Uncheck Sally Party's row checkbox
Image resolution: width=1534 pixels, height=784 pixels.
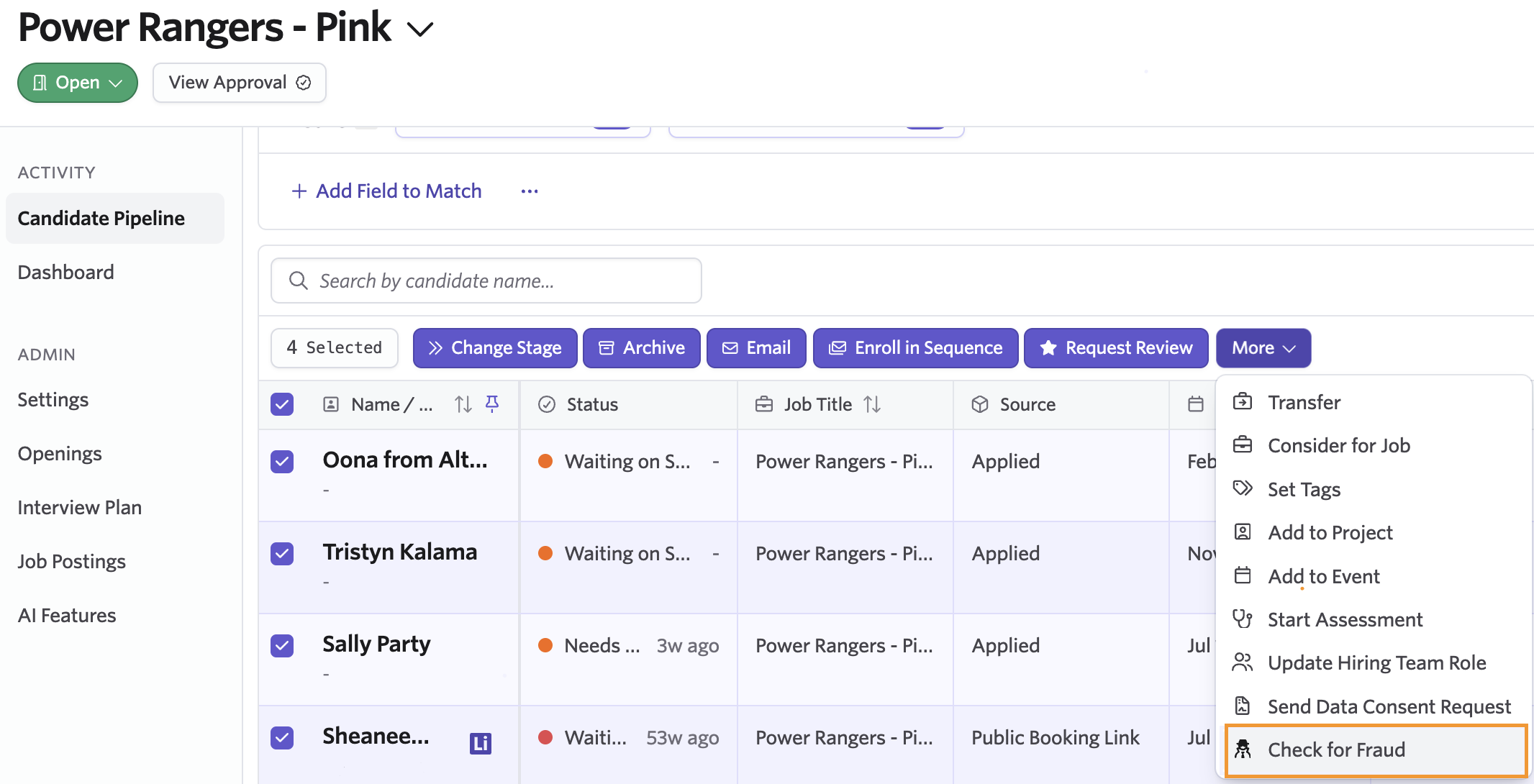coord(282,646)
